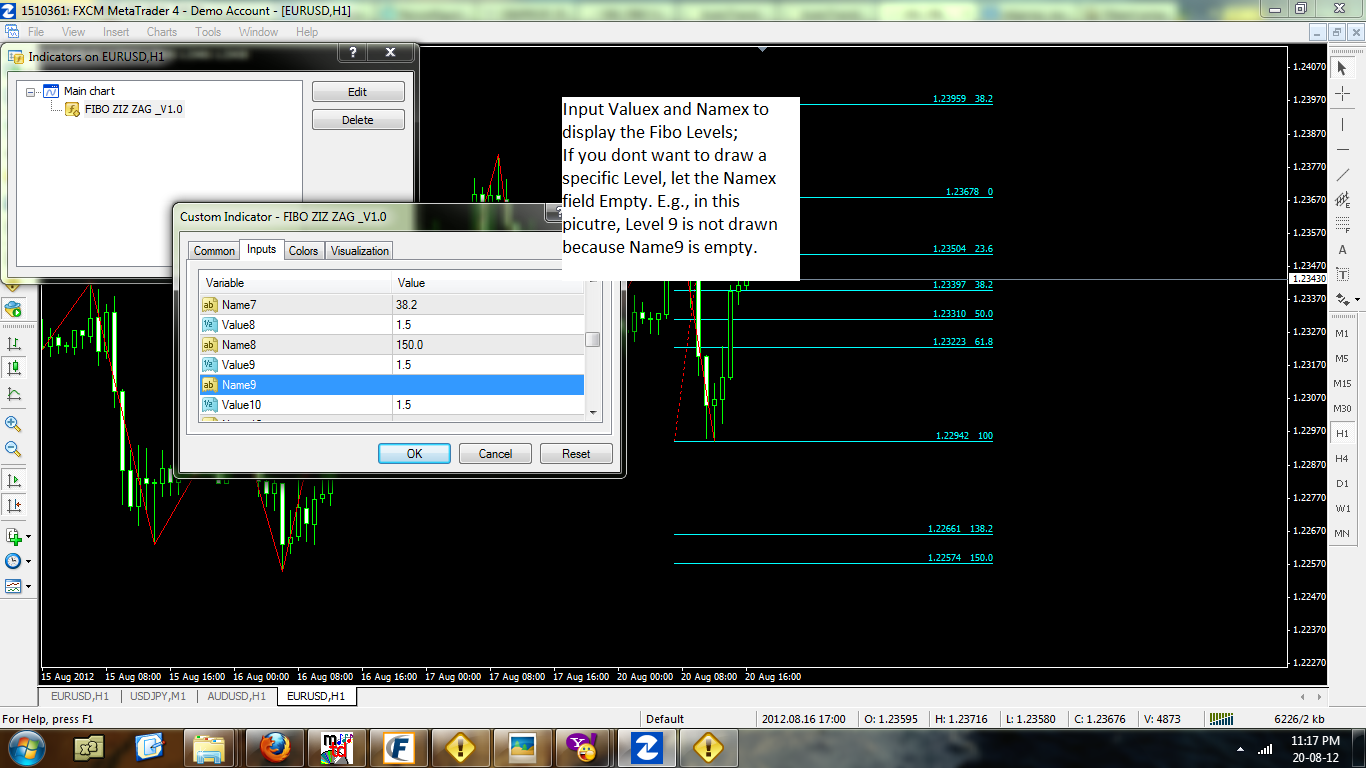This screenshot has width=1366, height=768.
Task: Collapse the Main chart tree node
Action: pyautogui.click(x=32, y=91)
